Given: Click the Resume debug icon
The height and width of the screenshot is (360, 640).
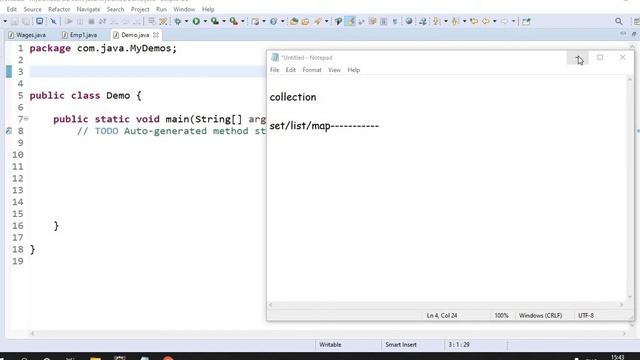Looking at the screenshot, I should (x=69, y=21).
